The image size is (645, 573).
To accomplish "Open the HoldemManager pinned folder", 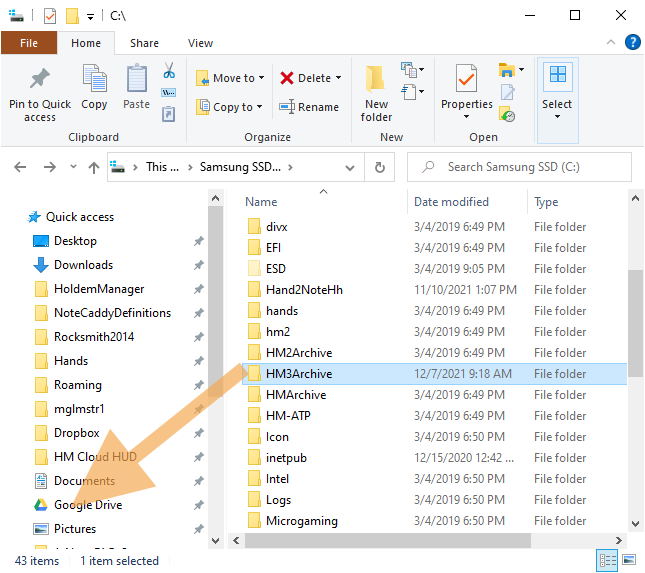I will pos(99,289).
